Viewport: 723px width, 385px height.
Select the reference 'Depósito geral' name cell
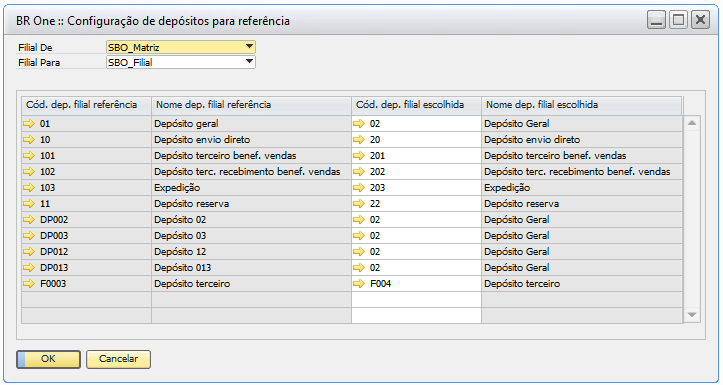[251, 124]
